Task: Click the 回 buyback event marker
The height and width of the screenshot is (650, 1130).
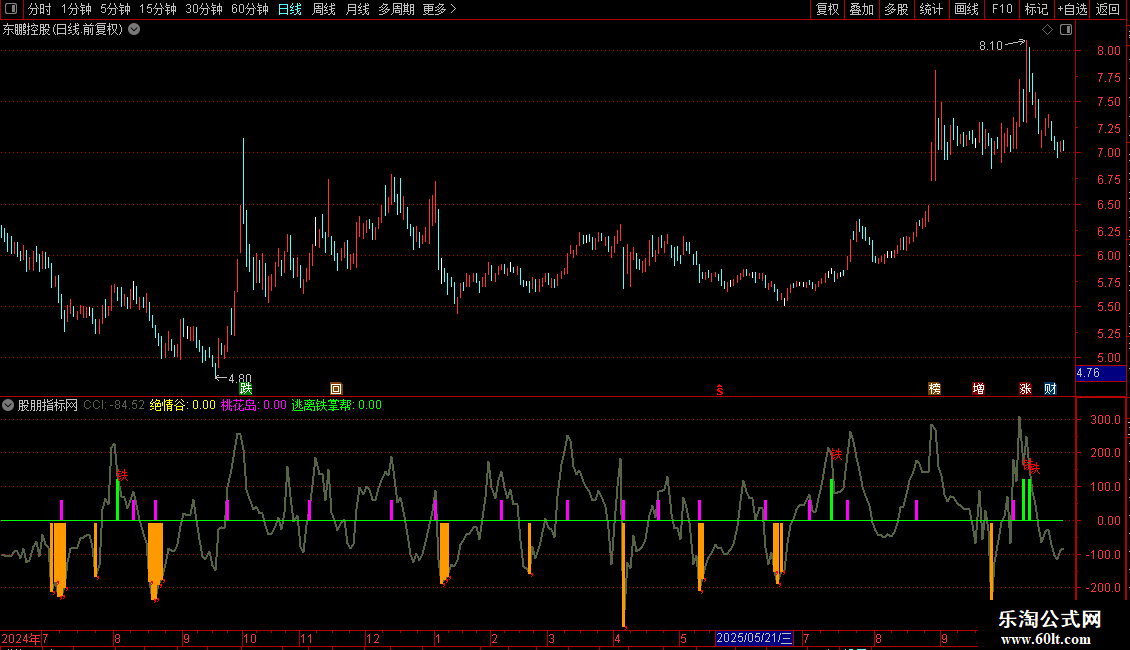Action: pos(336,389)
